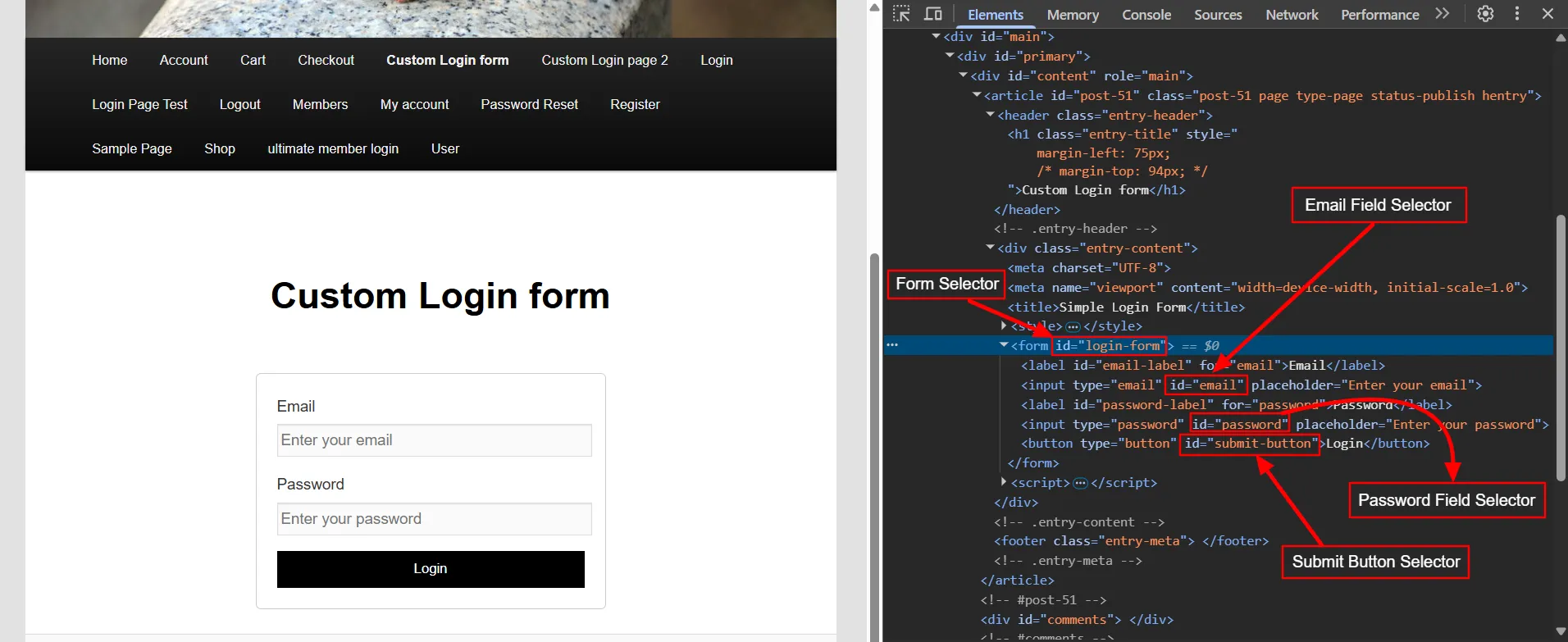
Task: Click the DevTools Elements panel scrollbar
Action: 1561,348
